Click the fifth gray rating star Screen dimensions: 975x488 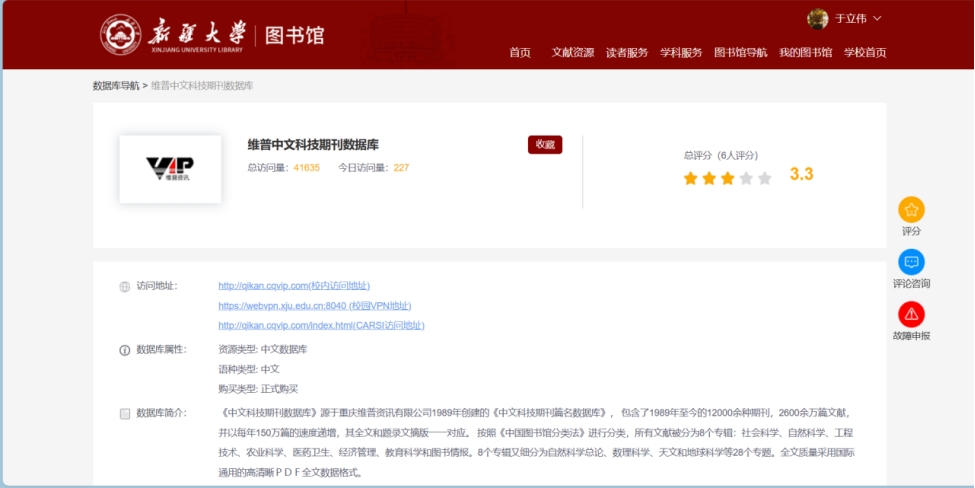tap(765, 178)
